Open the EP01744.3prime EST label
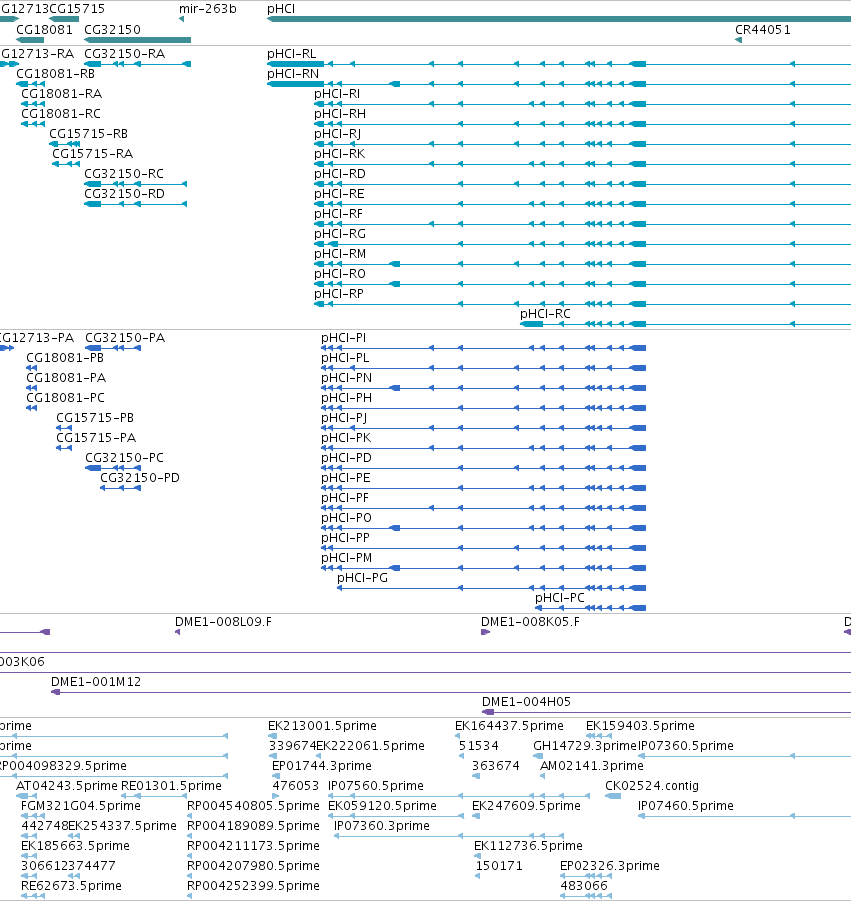The width and height of the screenshot is (851, 901). 322,766
